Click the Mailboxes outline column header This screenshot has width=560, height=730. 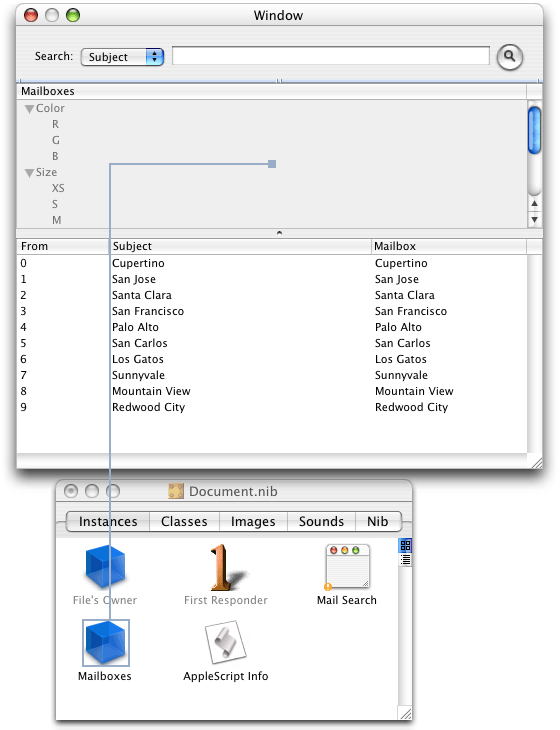271,91
